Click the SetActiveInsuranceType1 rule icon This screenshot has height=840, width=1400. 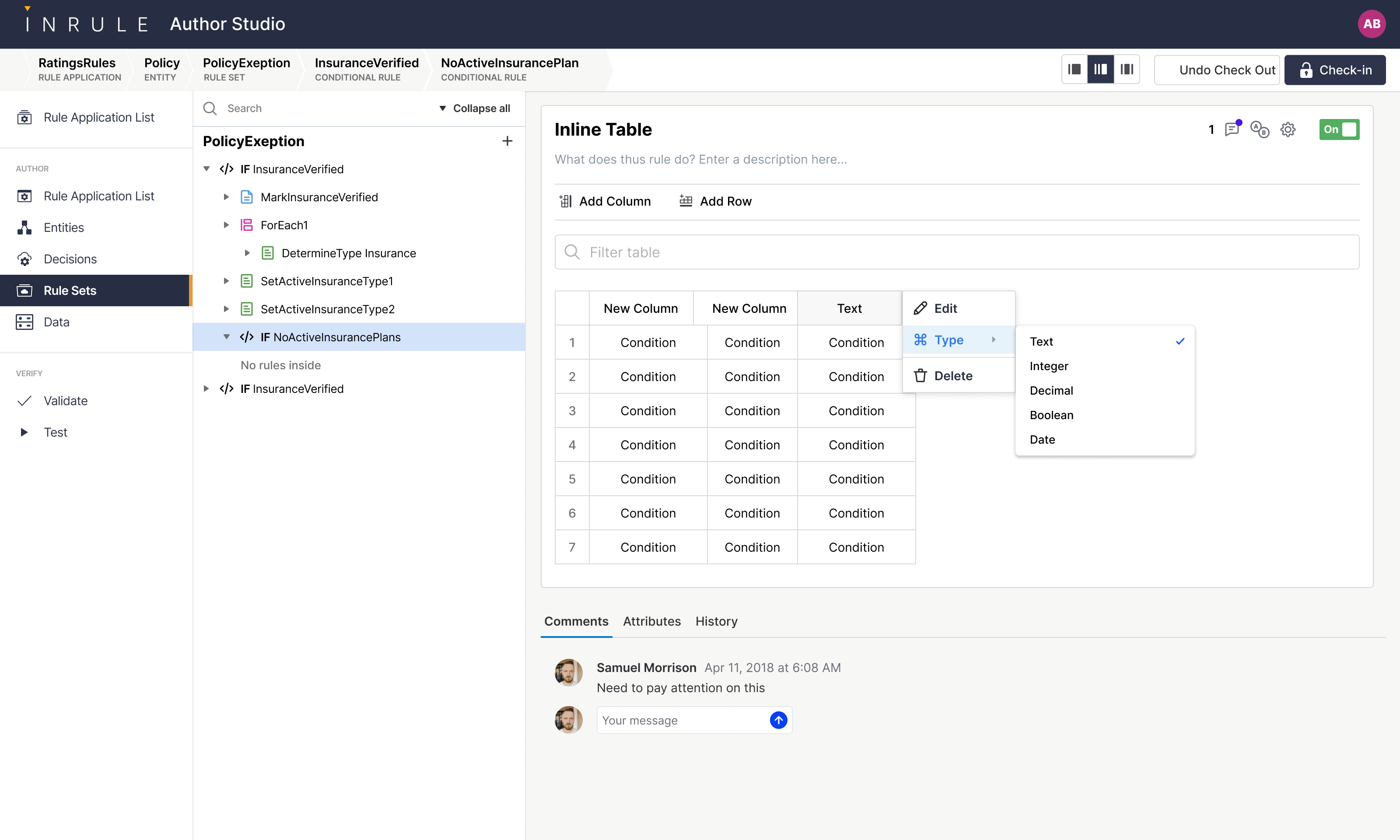pyautogui.click(x=247, y=281)
